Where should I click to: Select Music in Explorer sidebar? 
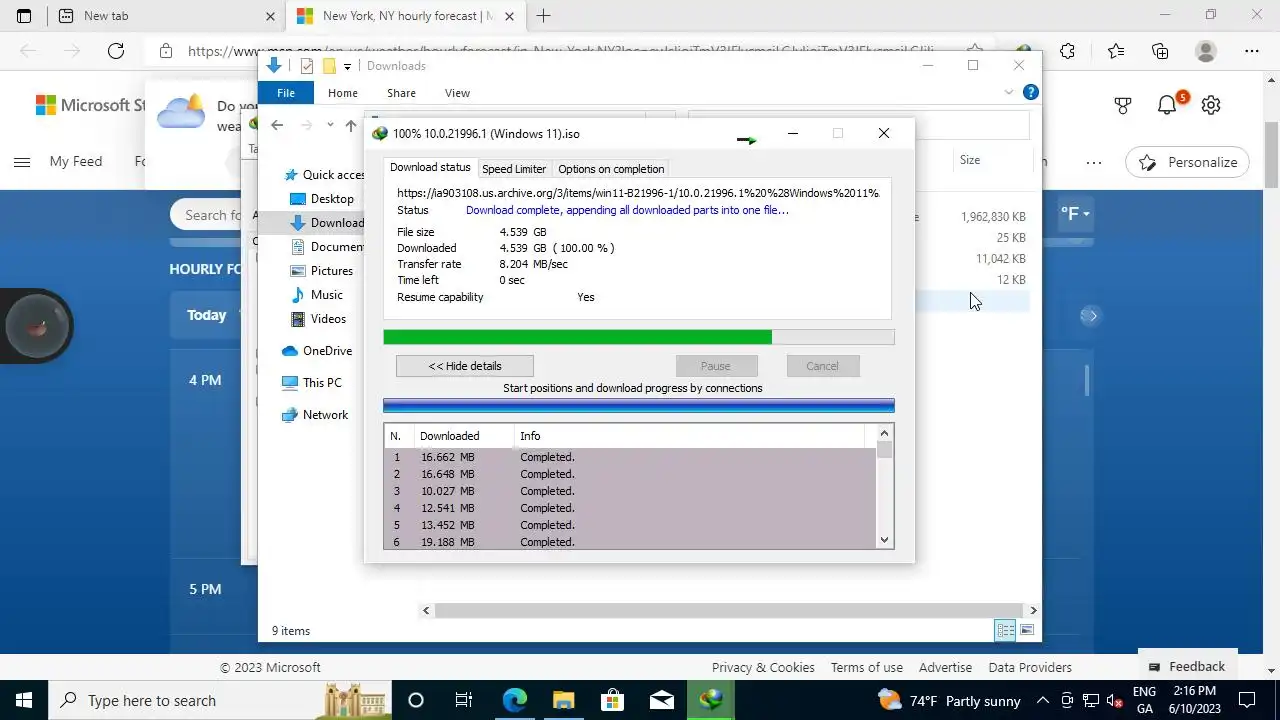[x=317, y=295]
